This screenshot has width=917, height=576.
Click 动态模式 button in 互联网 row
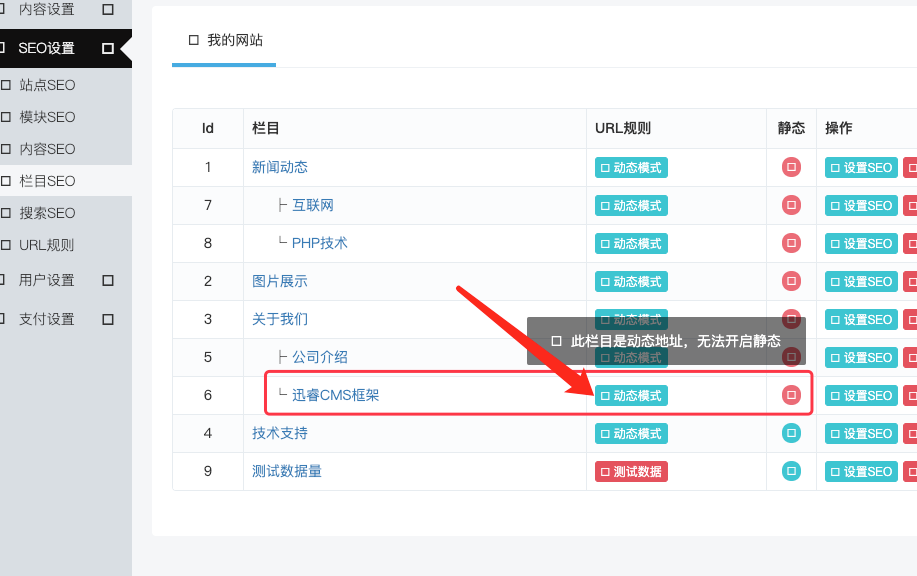631,206
